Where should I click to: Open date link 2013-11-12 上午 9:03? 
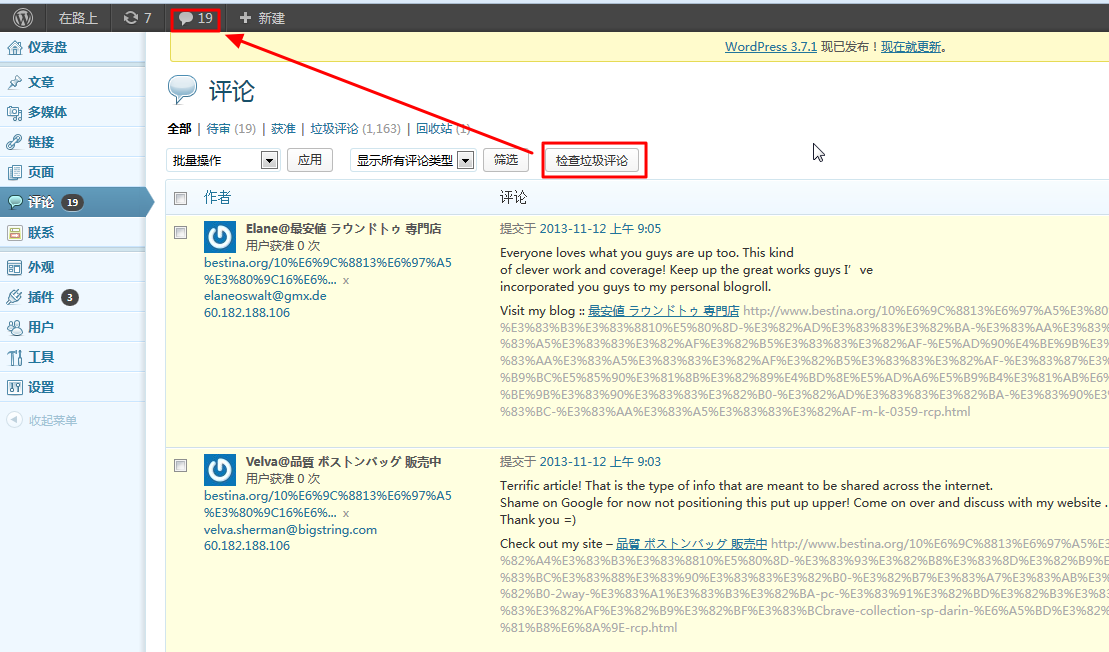600,462
